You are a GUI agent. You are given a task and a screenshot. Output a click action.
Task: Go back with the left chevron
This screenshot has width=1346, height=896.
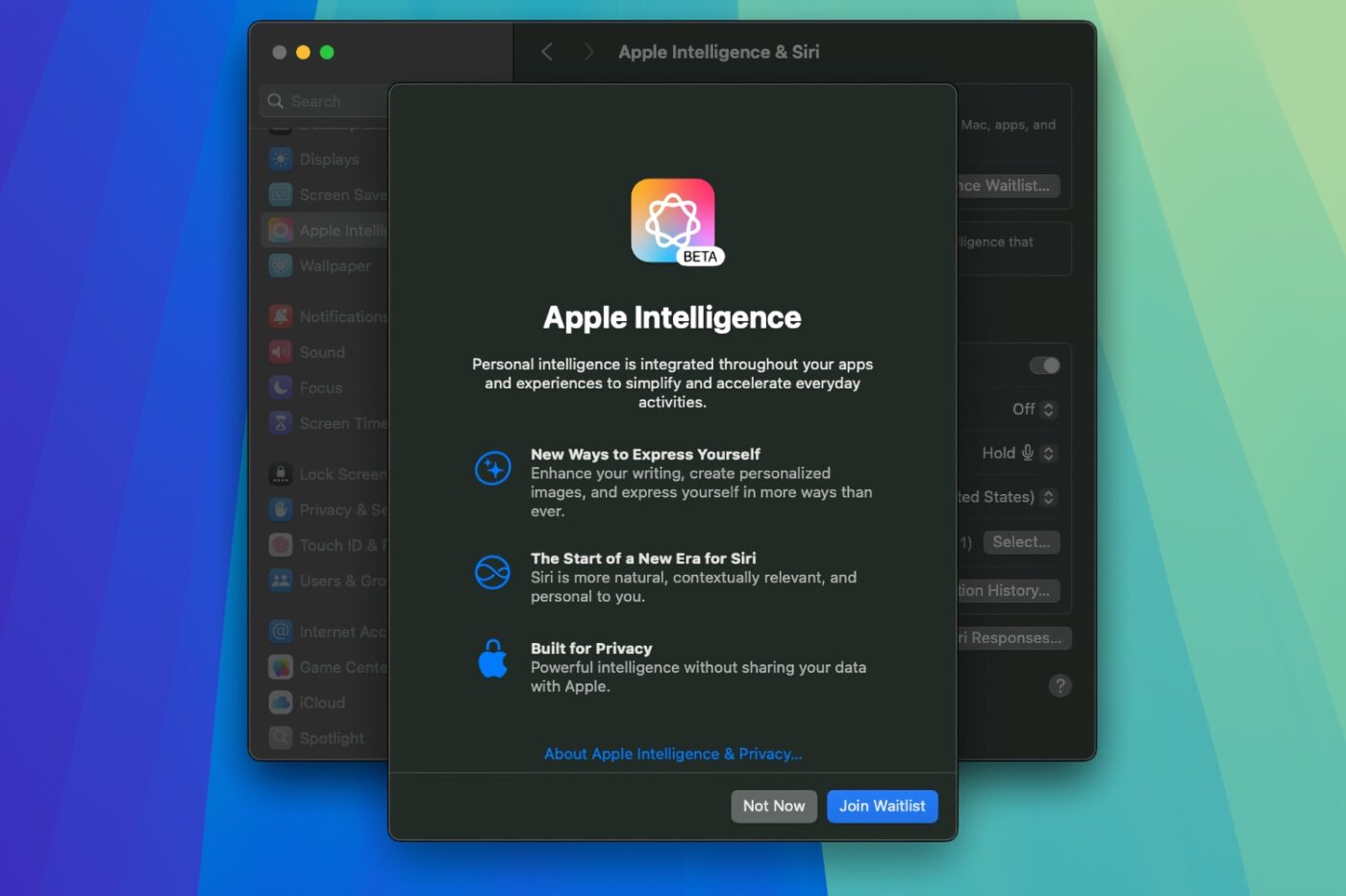click(547, 52)
